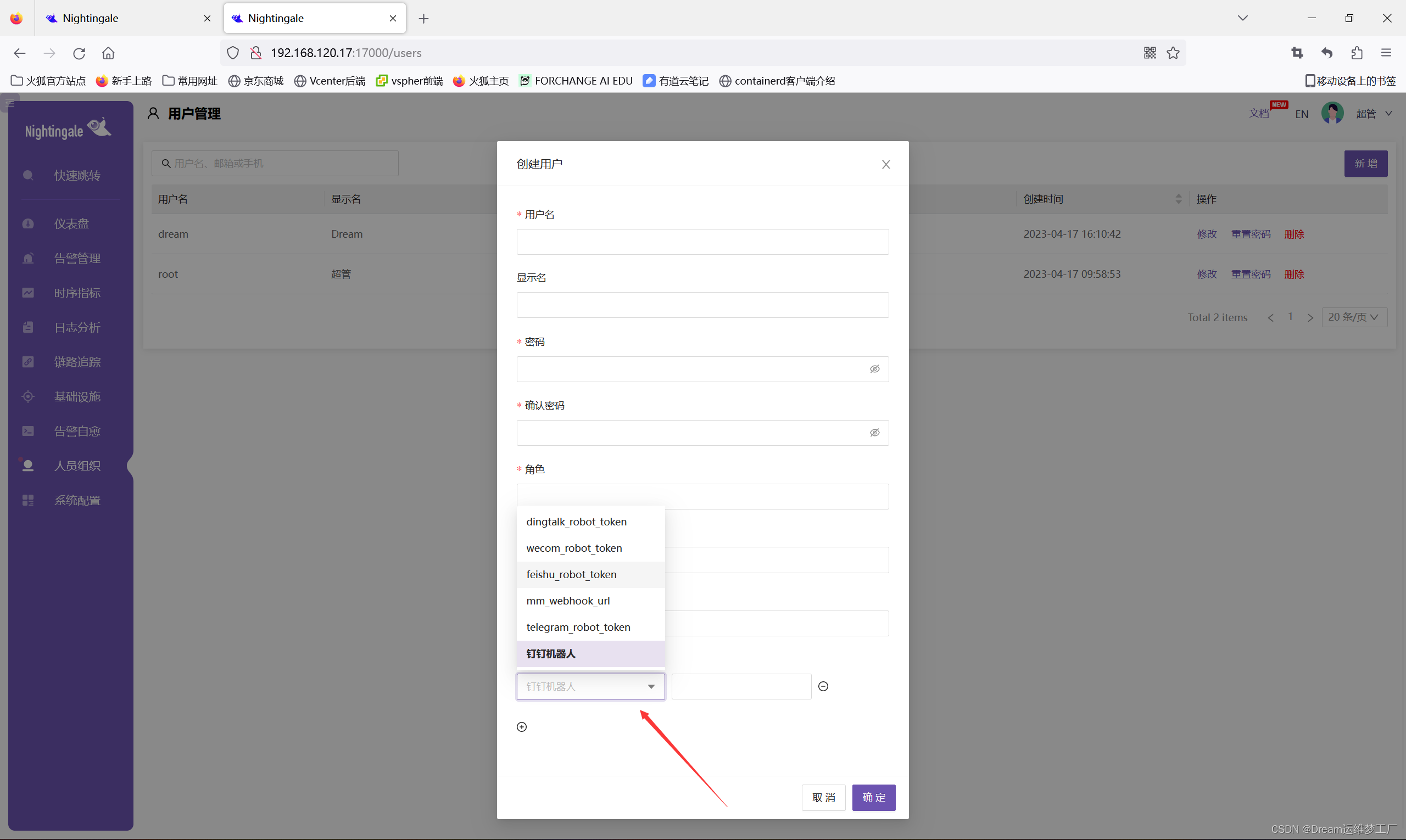Select feishu_robot_token option
The image size is (1406, 840).
click(x=571, y=574)
